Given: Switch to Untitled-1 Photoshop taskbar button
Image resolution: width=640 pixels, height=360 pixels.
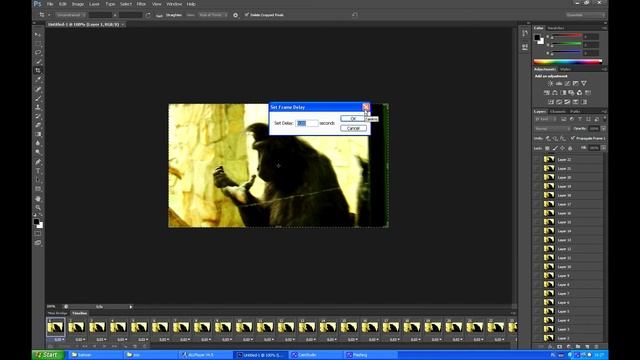Looking at the screenshot, I should click(x=261, y=355).
